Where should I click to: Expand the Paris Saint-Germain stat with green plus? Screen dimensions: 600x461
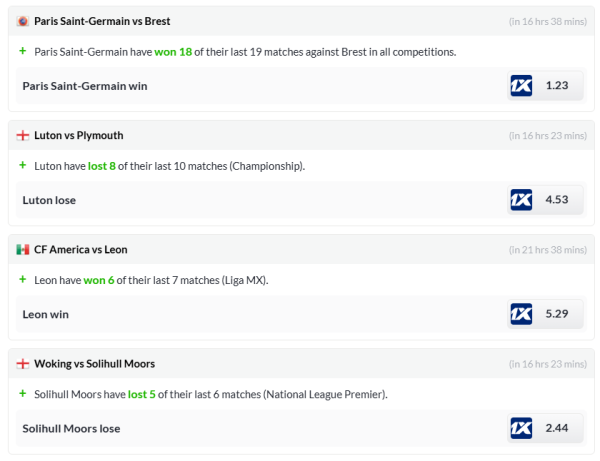tap(22, 50)
